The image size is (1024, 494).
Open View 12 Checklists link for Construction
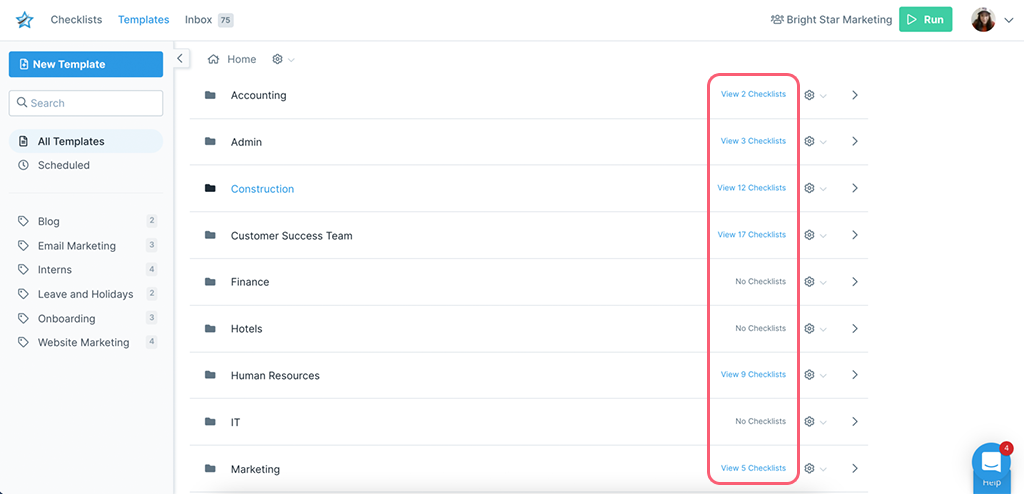[x=751, y=188]
